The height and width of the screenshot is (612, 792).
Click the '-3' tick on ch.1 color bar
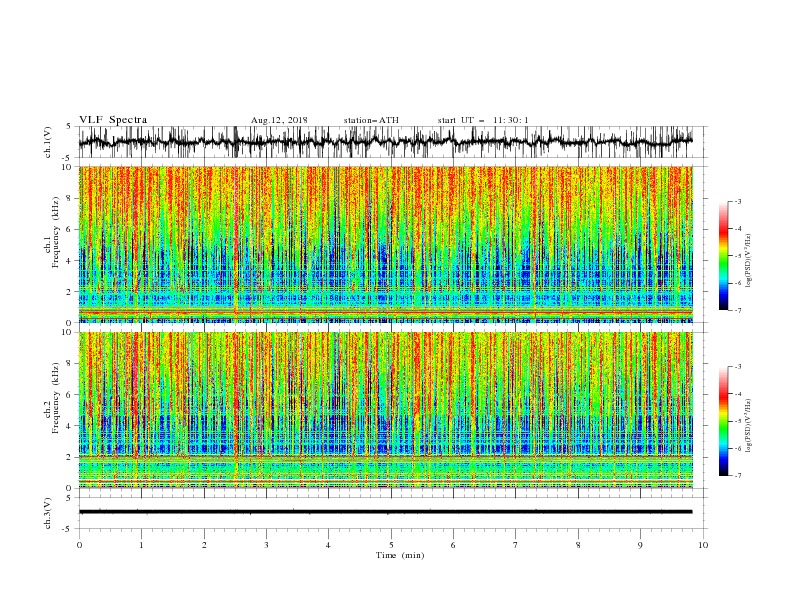[x=737, y=201]
